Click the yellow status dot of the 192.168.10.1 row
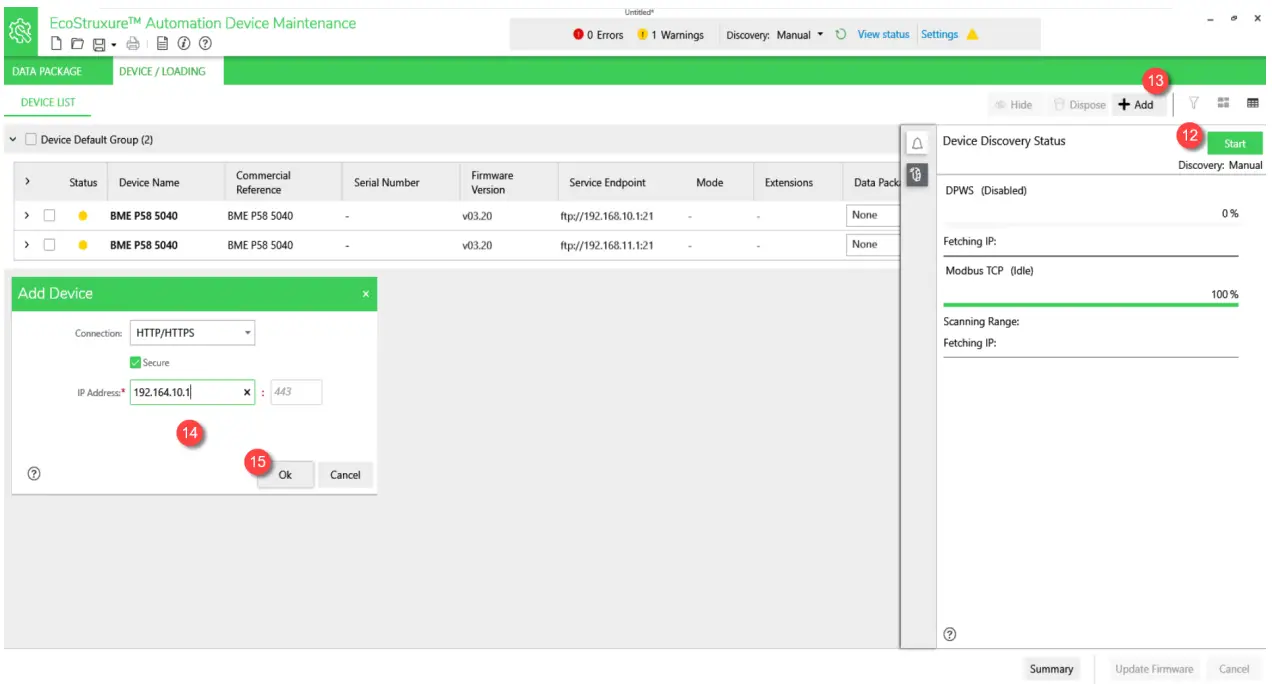The height and width of the screenshot is (684, 1272). 83,215
